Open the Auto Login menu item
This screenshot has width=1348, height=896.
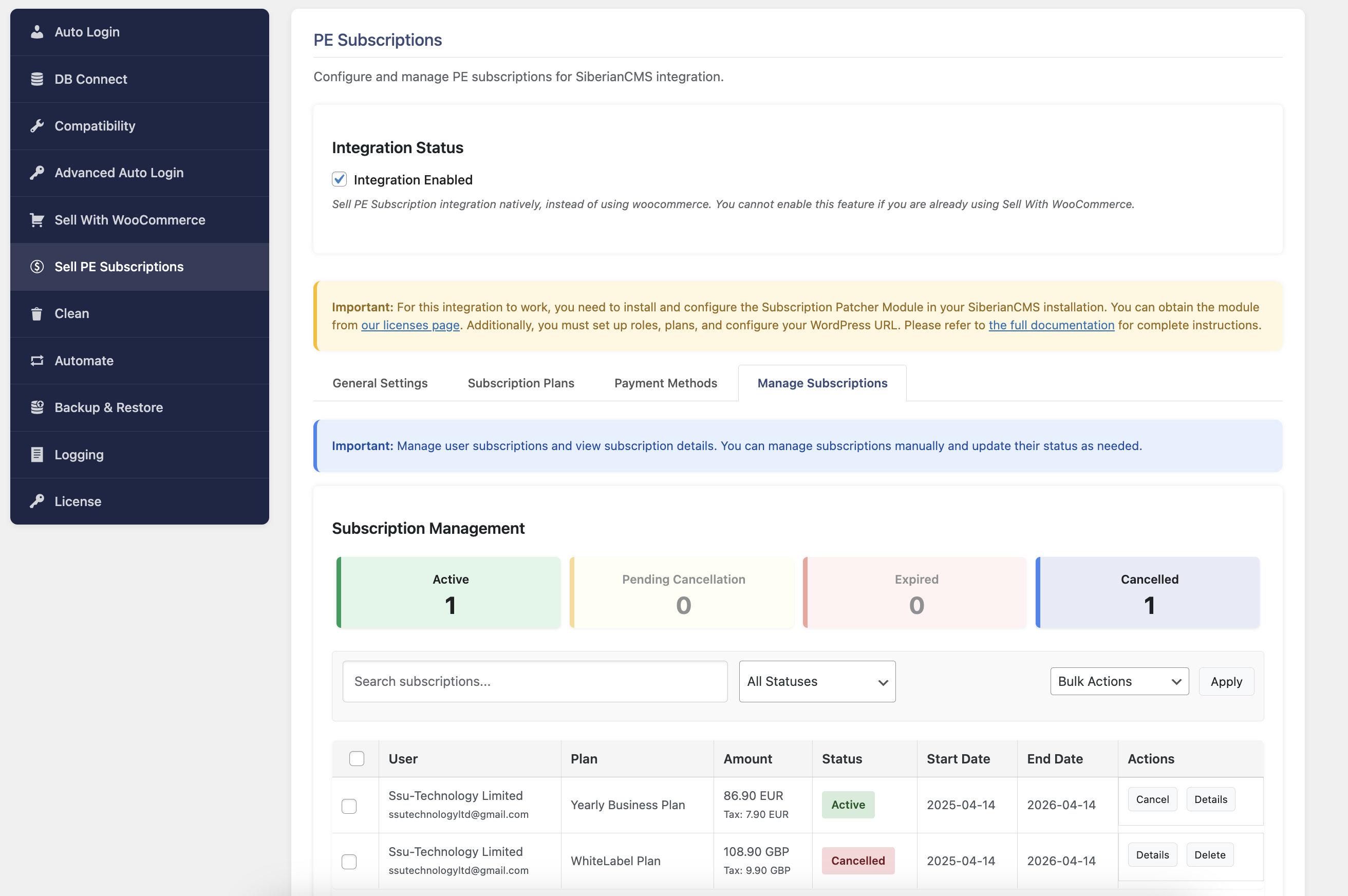[139, 32]
